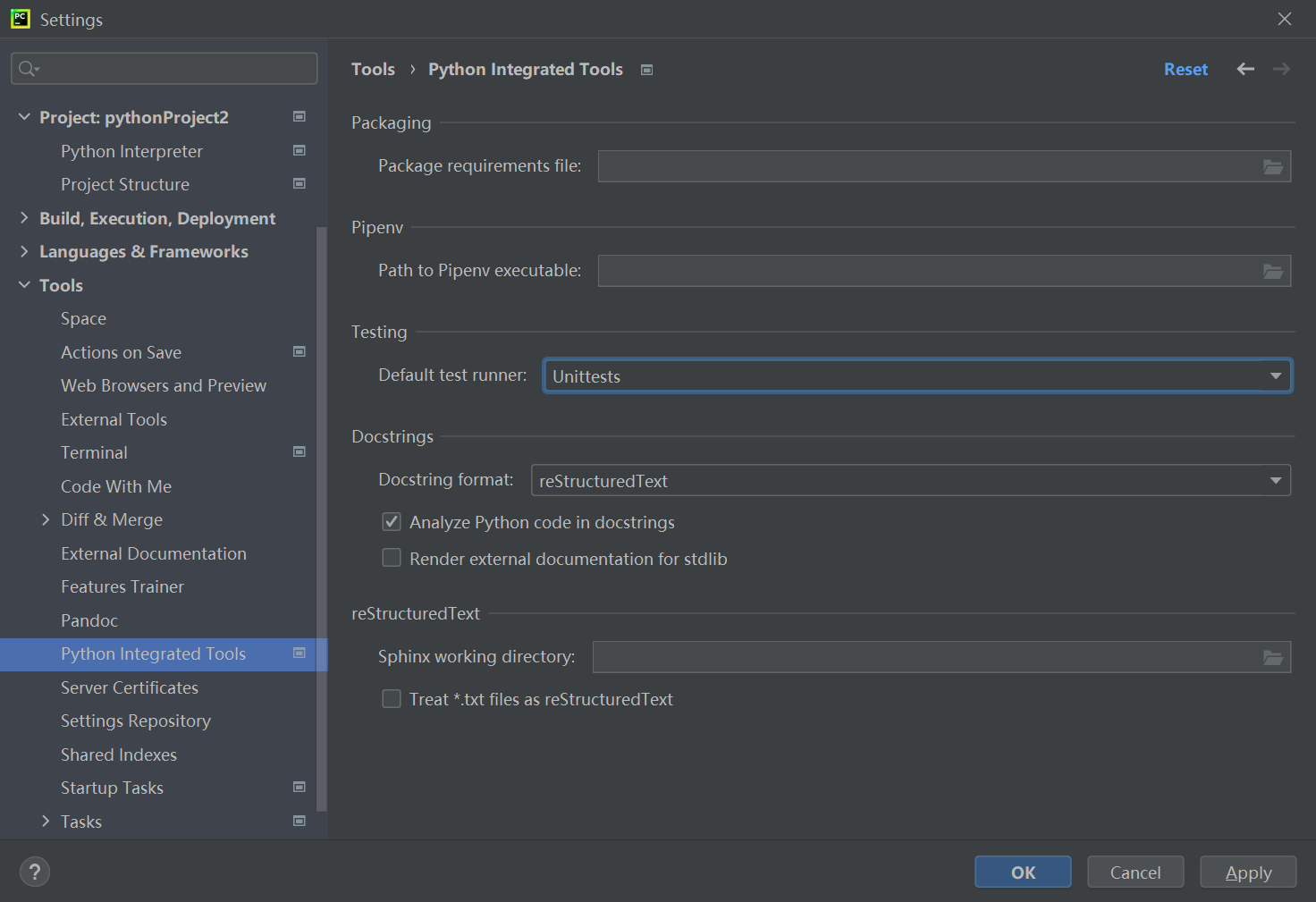Click the Cancel button
The image size is (1316, 902).
1135,872
